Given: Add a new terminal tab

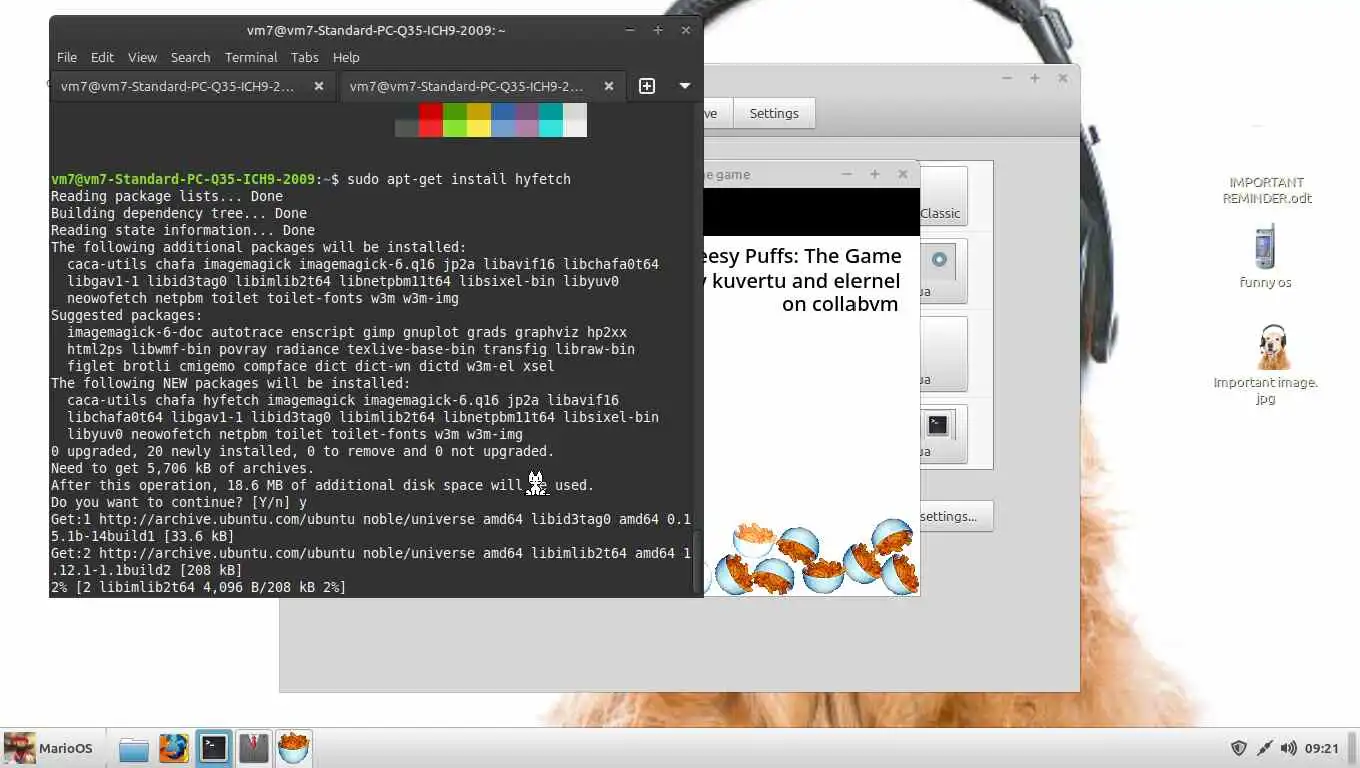Looking at the screenshot, I should [x=647, y=86].
